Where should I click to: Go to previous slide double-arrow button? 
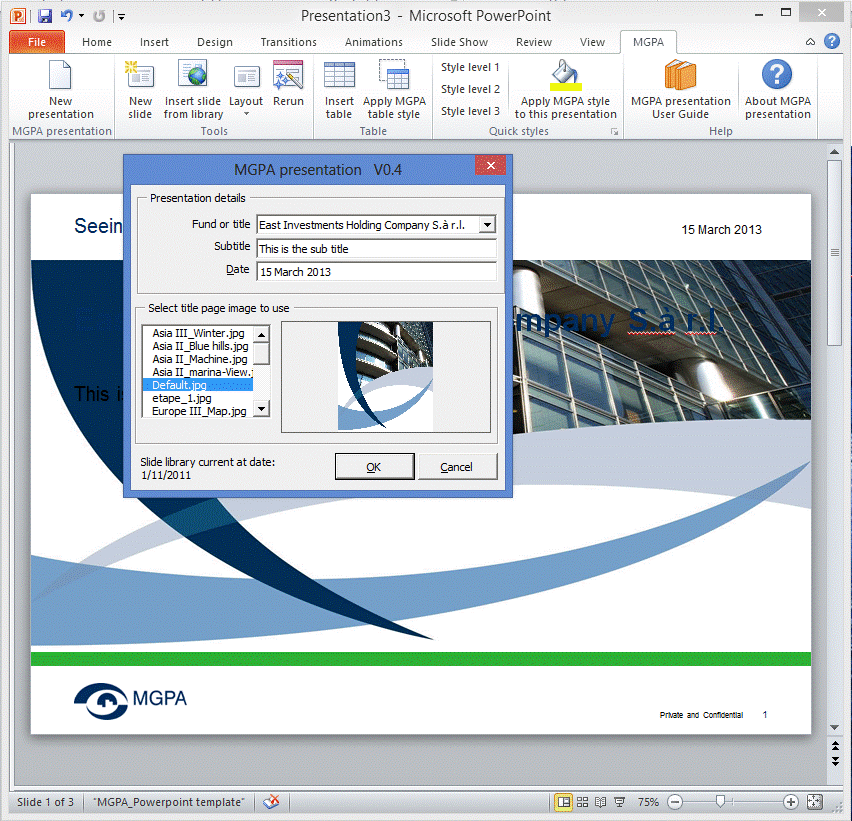pos(835,745)
